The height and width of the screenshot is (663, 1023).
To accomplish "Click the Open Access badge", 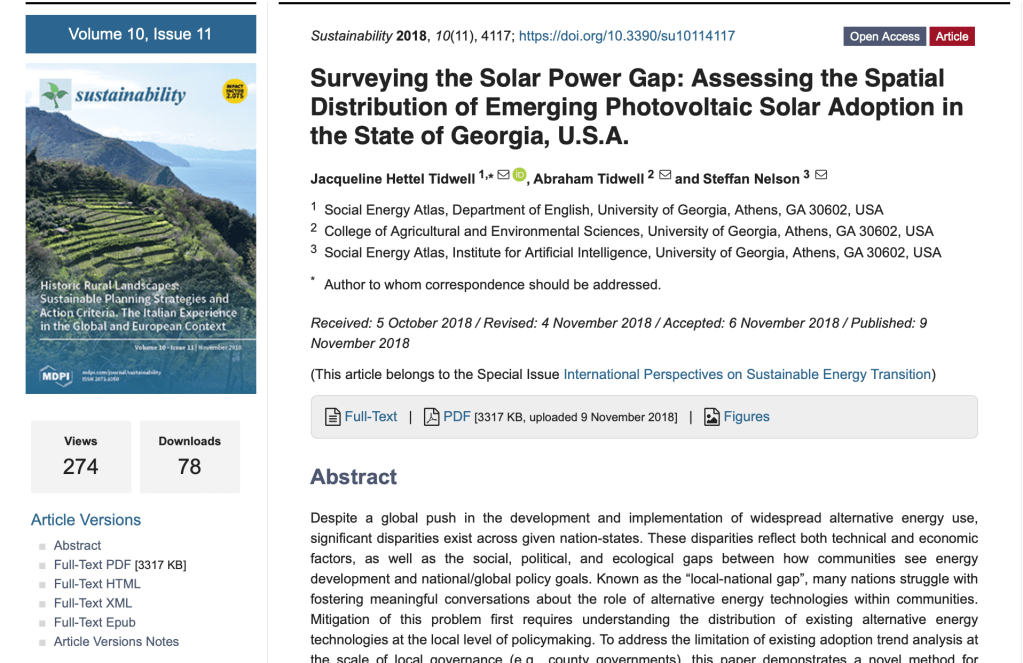I will [x=884, y=36].
